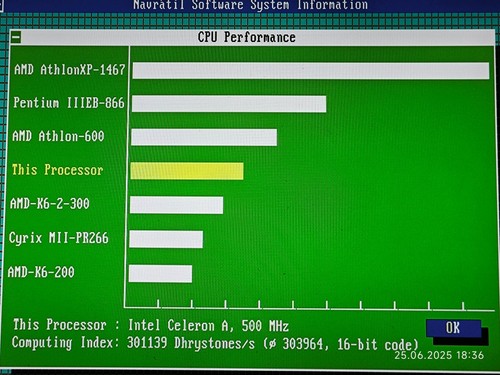Click the Pentium IIIEB-866 performance bar
Screen dimensions: 500x375
click(x=229, y=104)
